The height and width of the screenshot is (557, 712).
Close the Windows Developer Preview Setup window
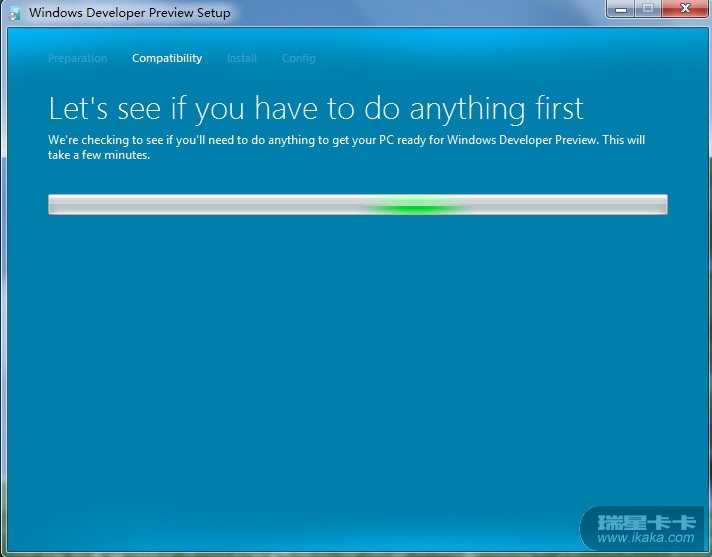pos(685,9)
